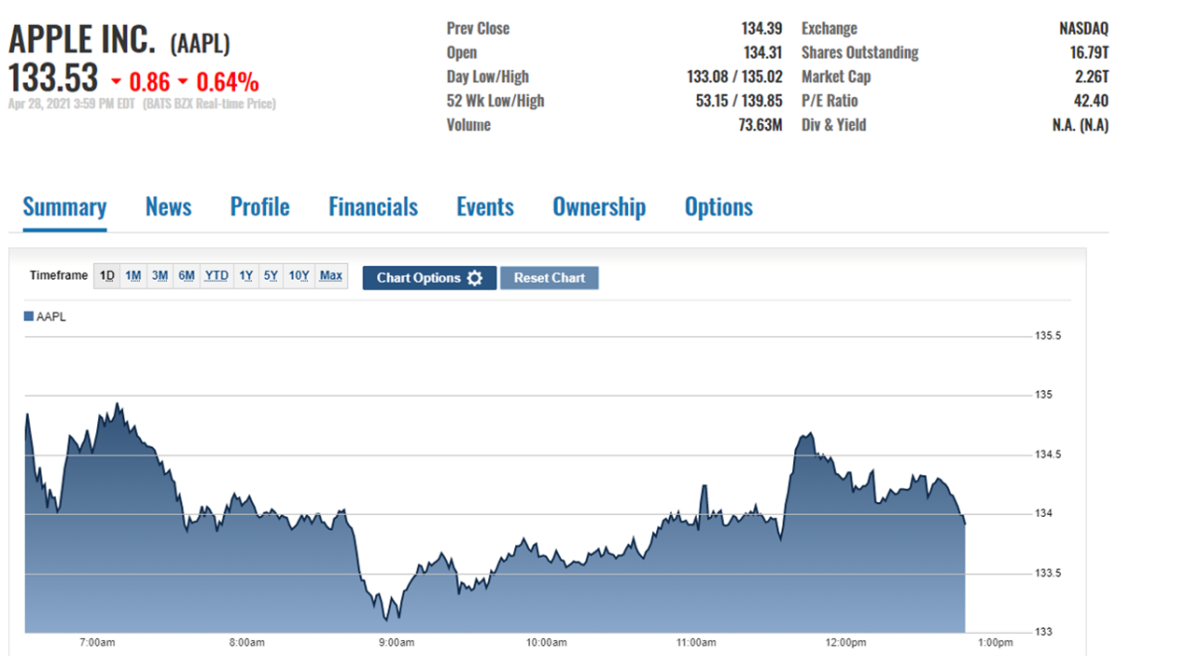Click the Volume value 73.63M
This screenshot has width=1200, height=656.
pos(760,125)
